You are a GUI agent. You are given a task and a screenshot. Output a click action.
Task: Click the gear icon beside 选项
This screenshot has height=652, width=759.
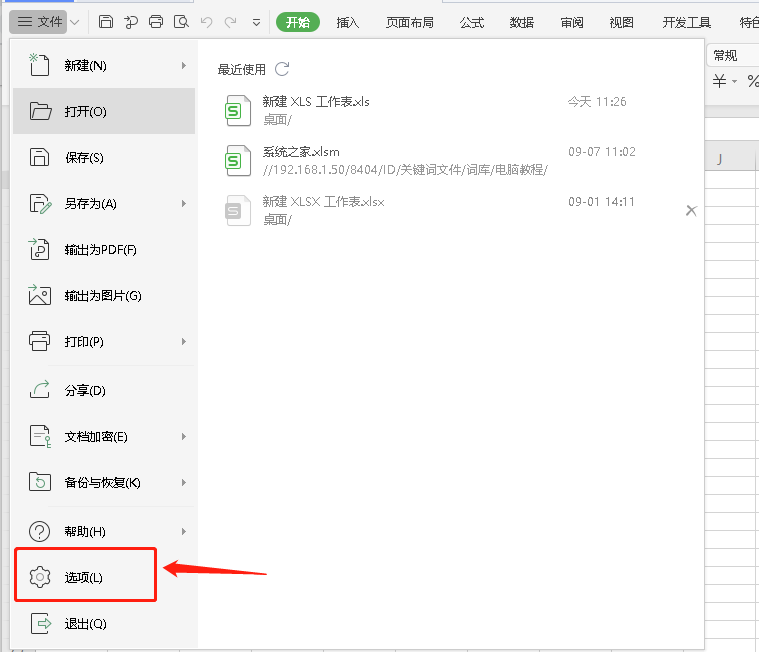[x=40, y=577]
